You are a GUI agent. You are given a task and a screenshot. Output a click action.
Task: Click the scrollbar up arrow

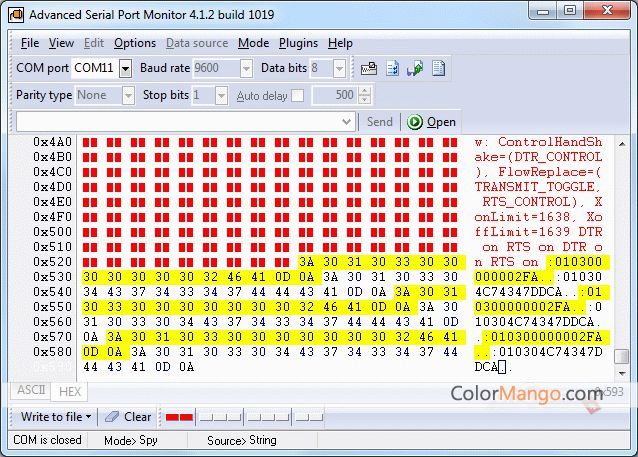622,144
